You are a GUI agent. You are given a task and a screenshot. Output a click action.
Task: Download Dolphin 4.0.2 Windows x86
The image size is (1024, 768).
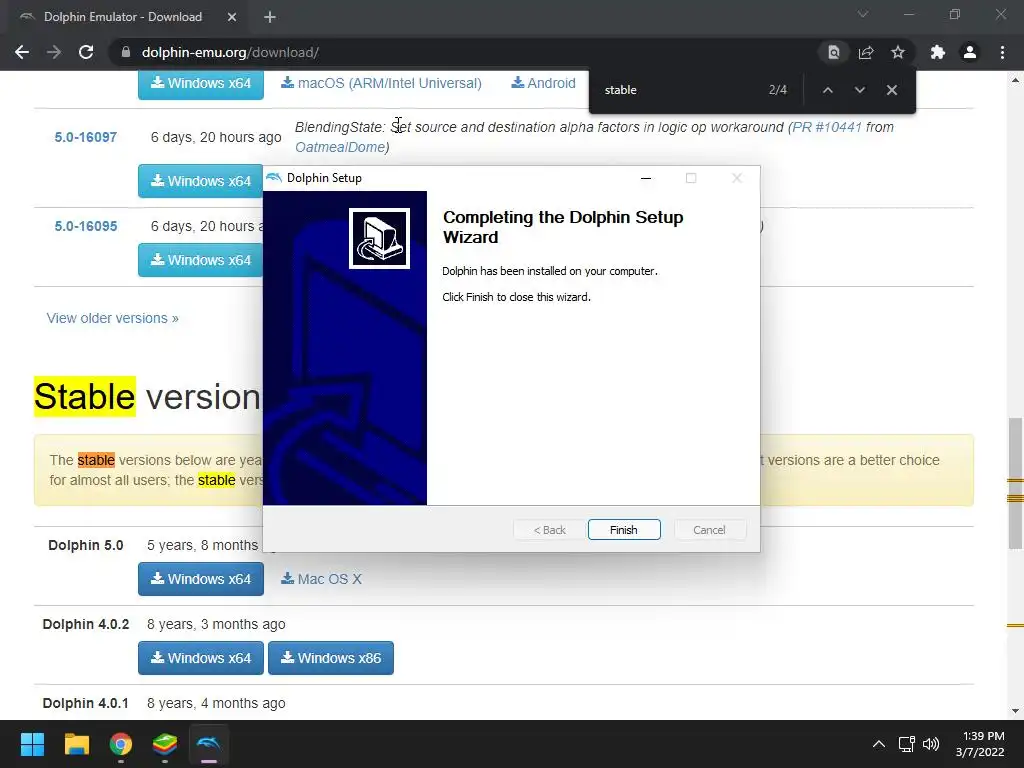coord(330,658)
